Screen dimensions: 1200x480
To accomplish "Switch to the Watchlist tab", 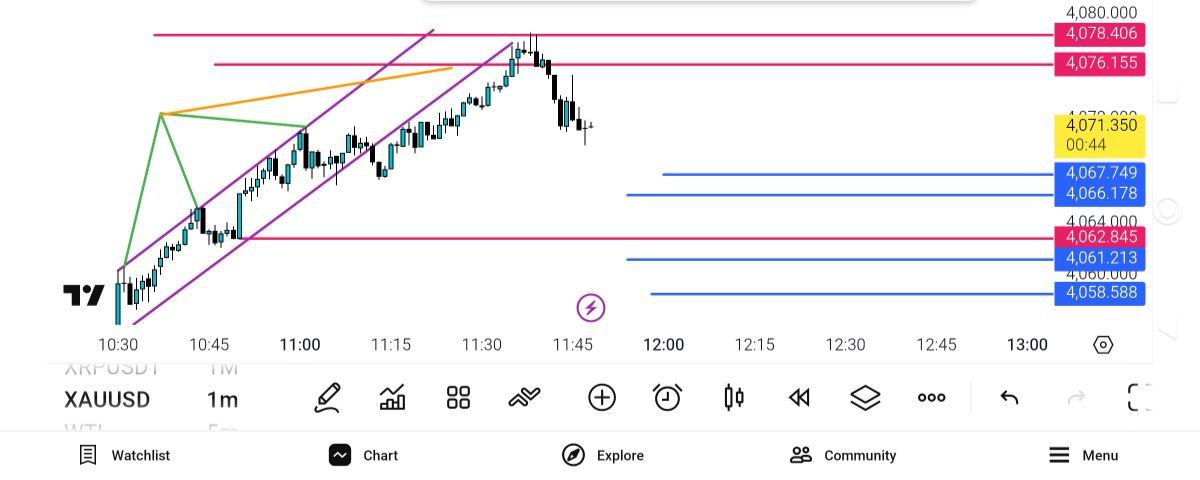I will (x=125, y=455).
